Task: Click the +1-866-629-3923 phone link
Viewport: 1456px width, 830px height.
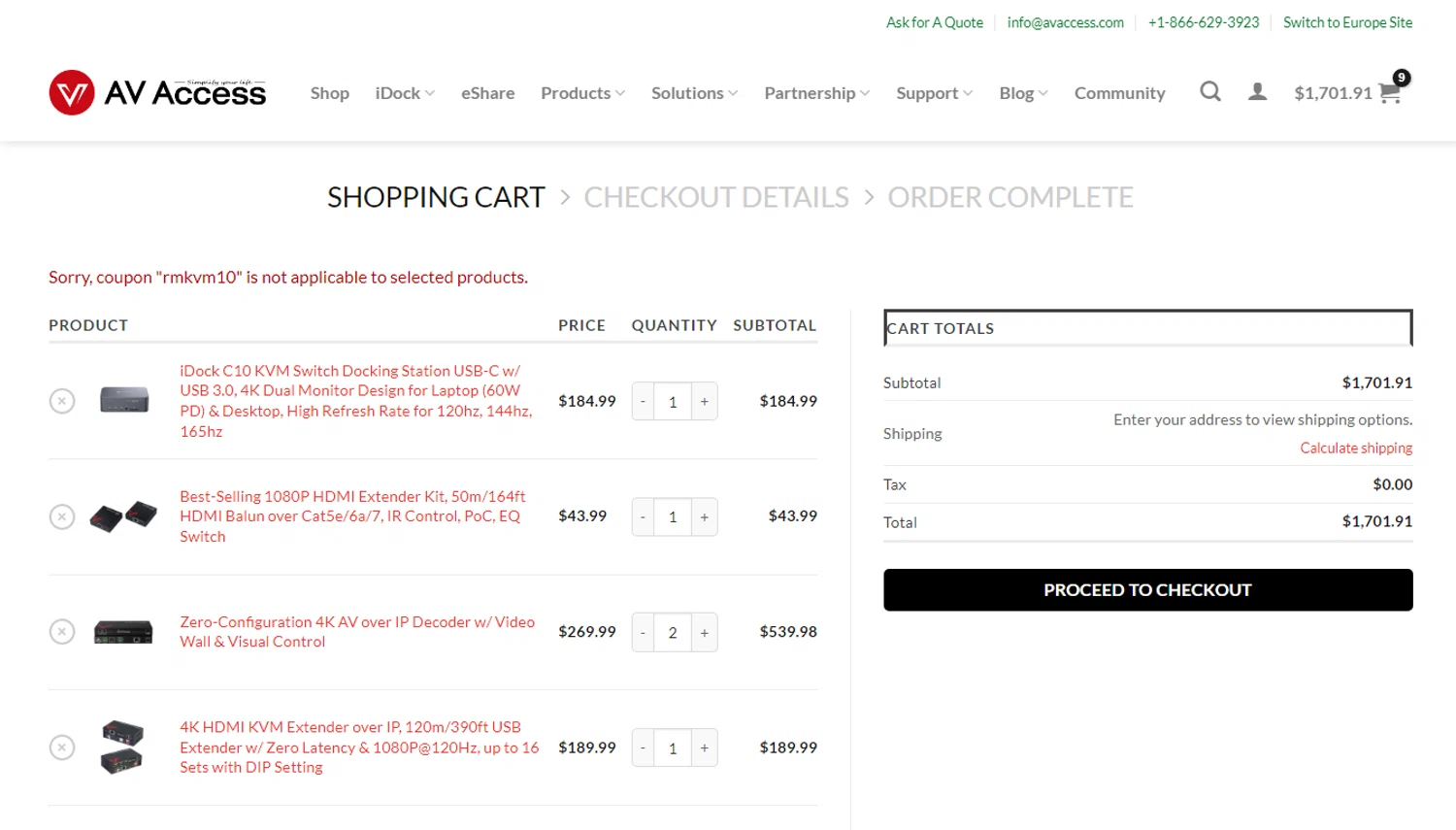Action: click(x=1204, y=22)
